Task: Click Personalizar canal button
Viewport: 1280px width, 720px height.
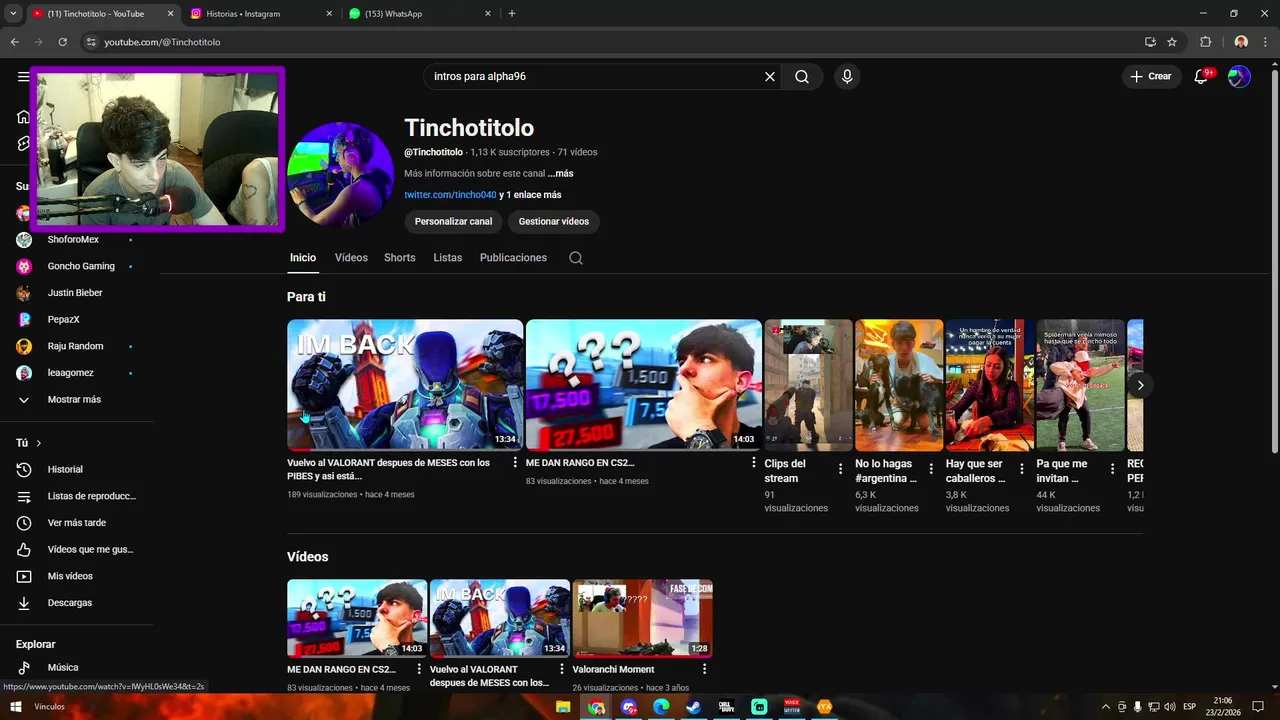Action: tap(453, 221)
